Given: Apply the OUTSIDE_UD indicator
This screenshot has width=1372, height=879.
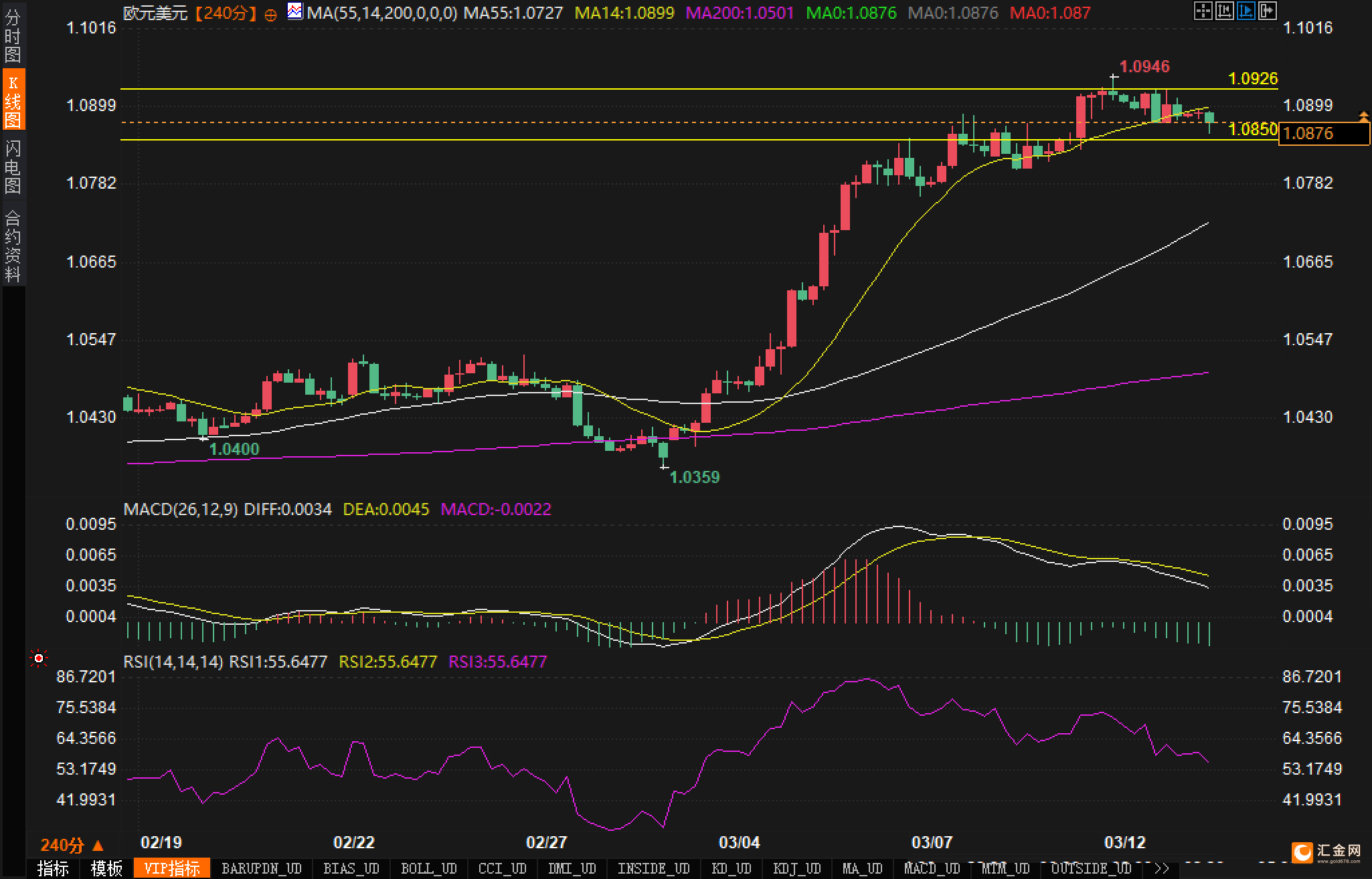Looking at the screenshot, I should (x=1091, y=868).
